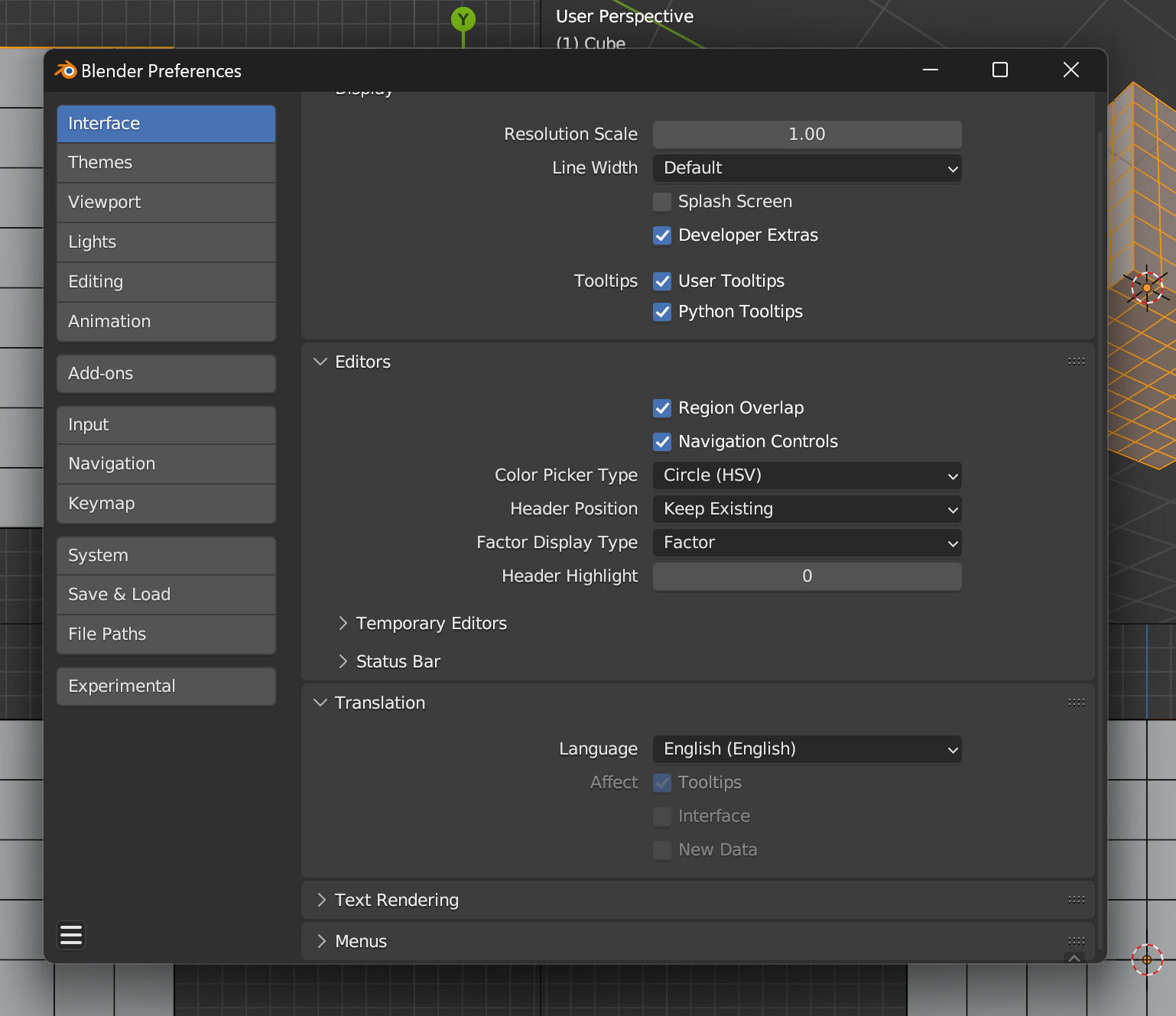Minimize the Blender Preferences window
The height and width of the screenshot is (1016, 1176).
pos(931,70)
